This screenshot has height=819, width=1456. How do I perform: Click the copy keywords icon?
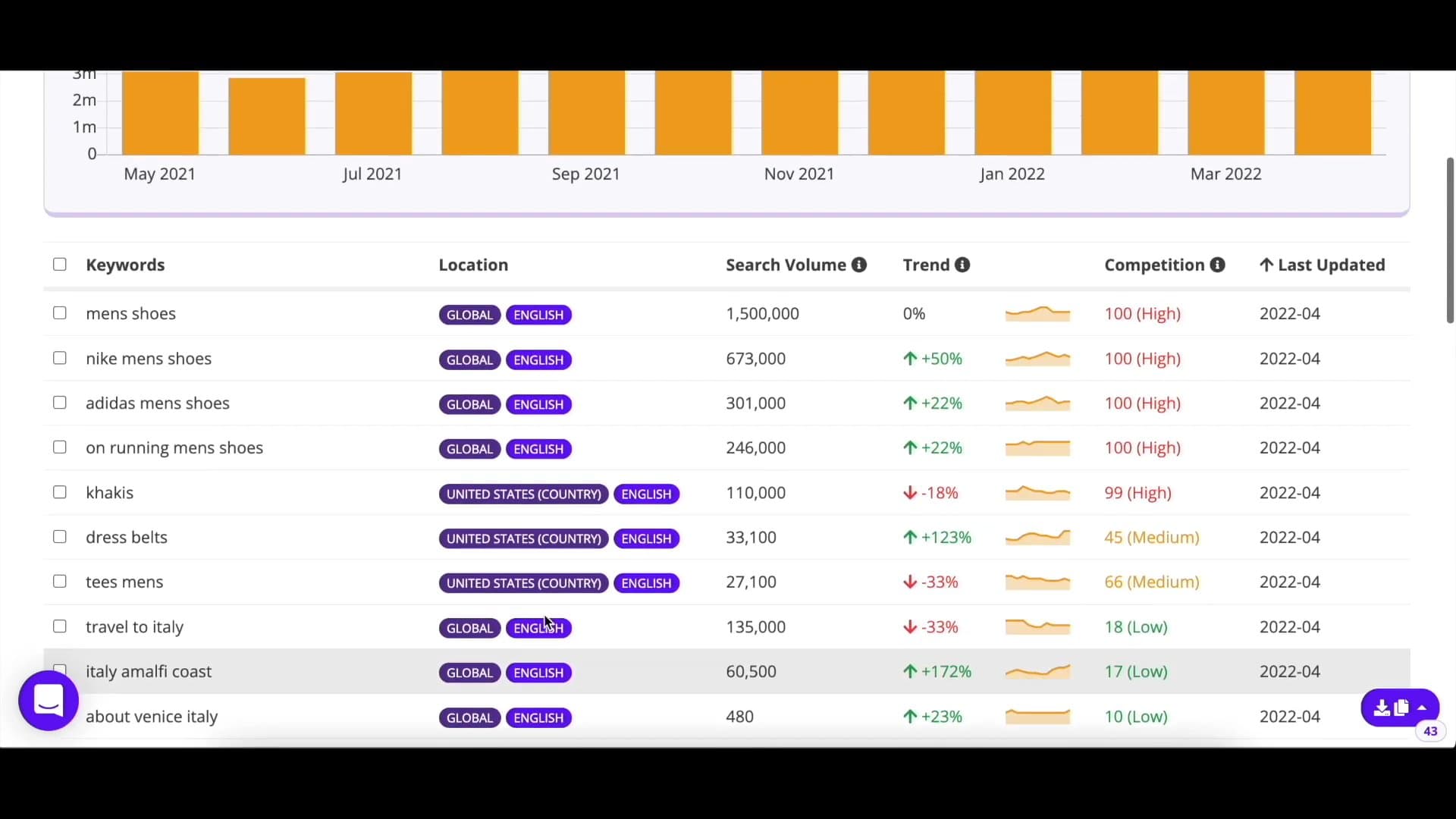point(1401,708)
